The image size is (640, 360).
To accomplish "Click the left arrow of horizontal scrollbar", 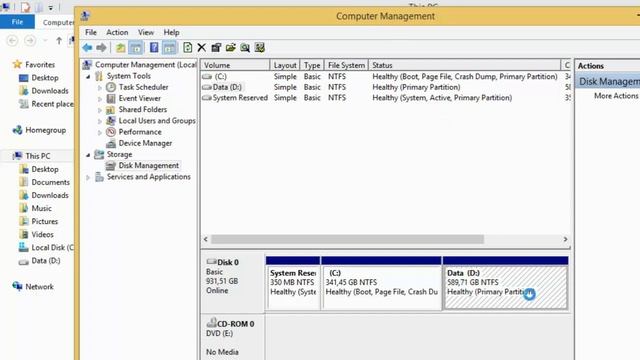I will (206, 239).
